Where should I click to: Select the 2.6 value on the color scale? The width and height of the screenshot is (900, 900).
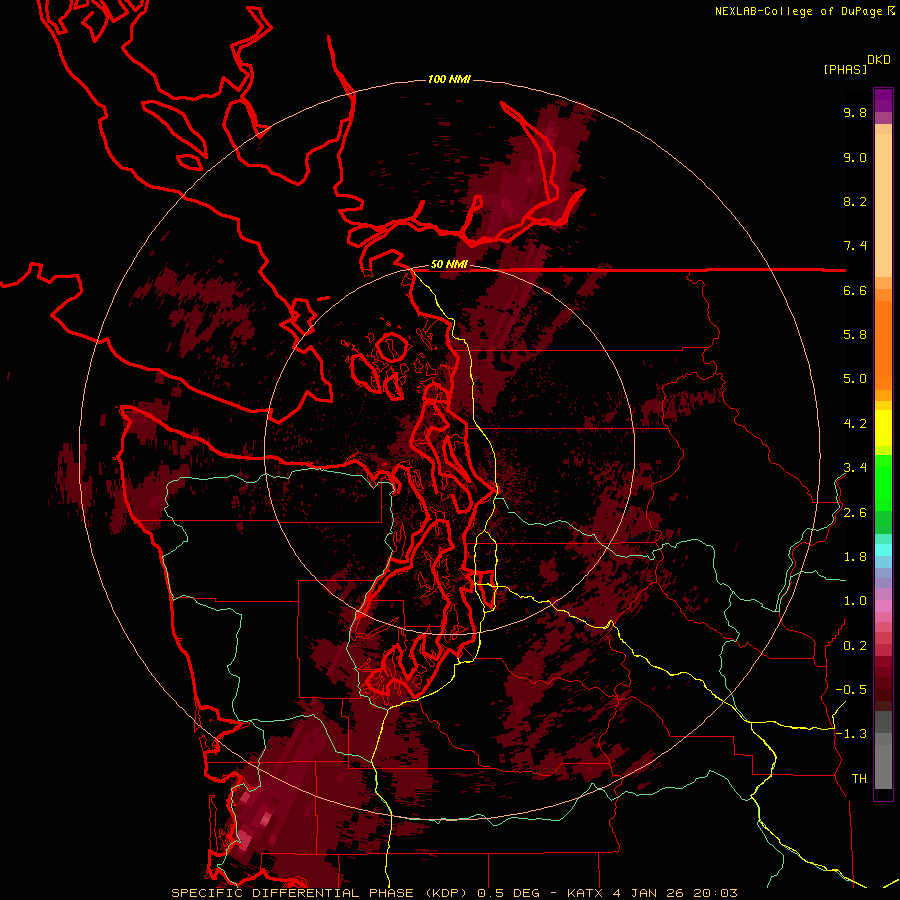[855, 513]
